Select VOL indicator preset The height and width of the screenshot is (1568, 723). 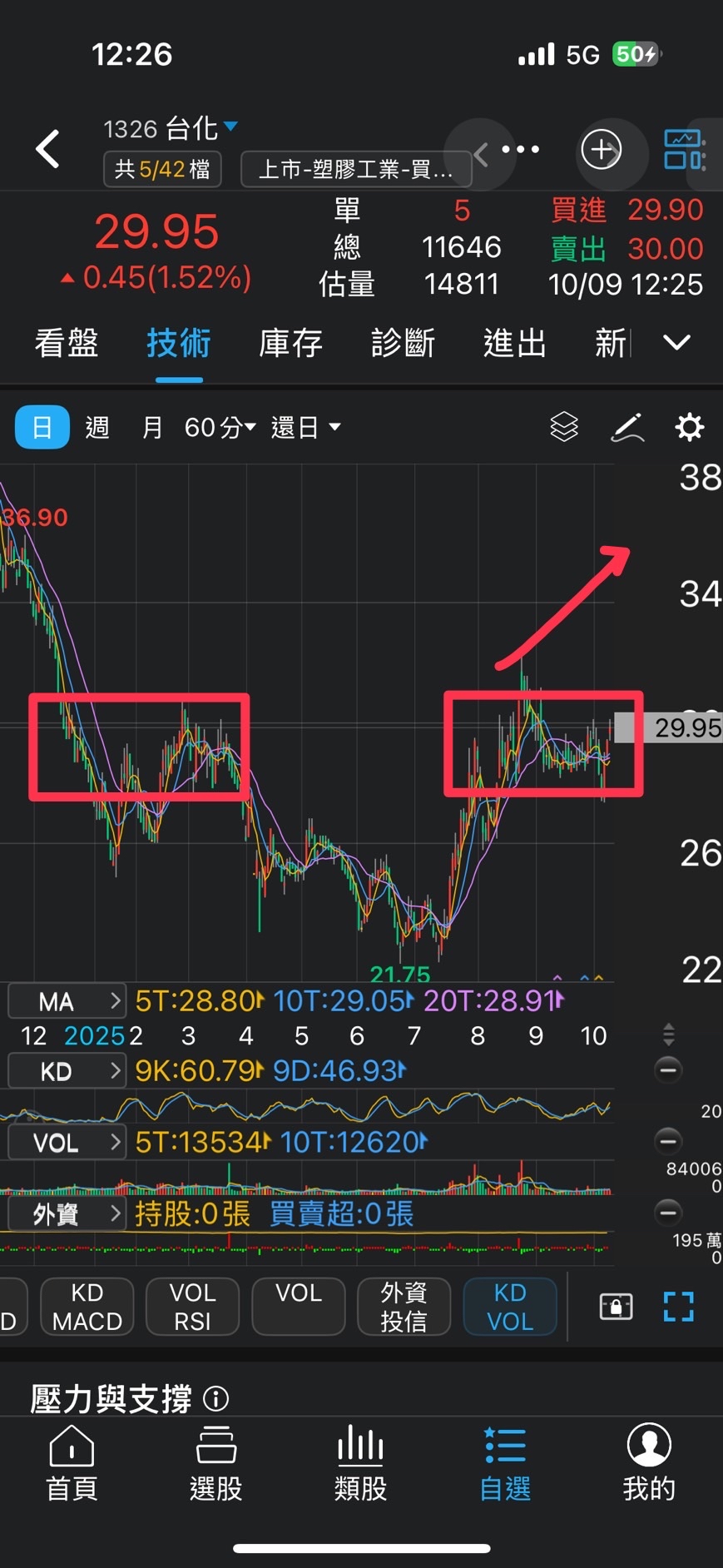pyautogui.click(x=298, y=1307)
